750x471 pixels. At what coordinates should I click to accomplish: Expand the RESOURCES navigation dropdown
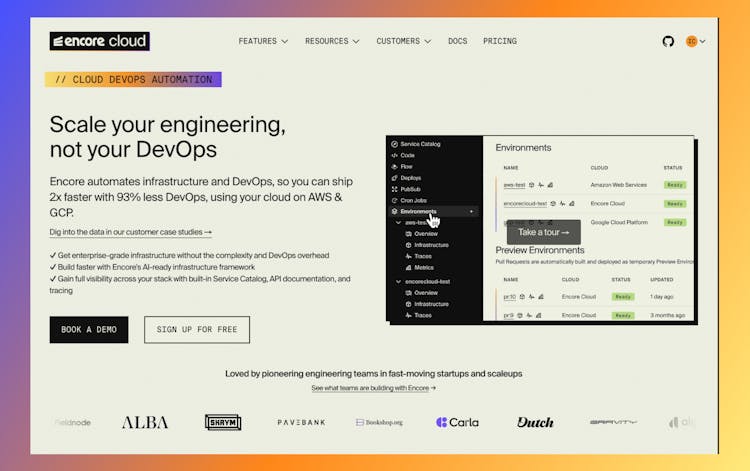coord(332,41)
